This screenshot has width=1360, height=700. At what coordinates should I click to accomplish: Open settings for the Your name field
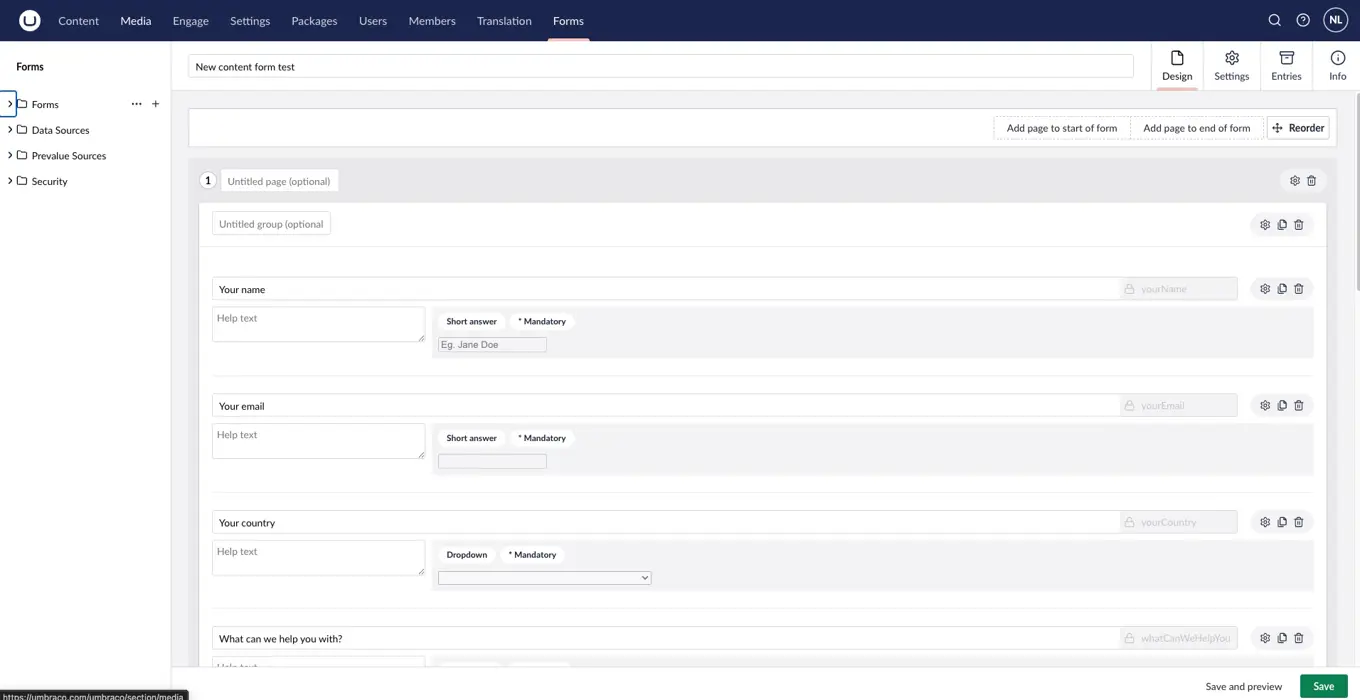pos(1264,288)
